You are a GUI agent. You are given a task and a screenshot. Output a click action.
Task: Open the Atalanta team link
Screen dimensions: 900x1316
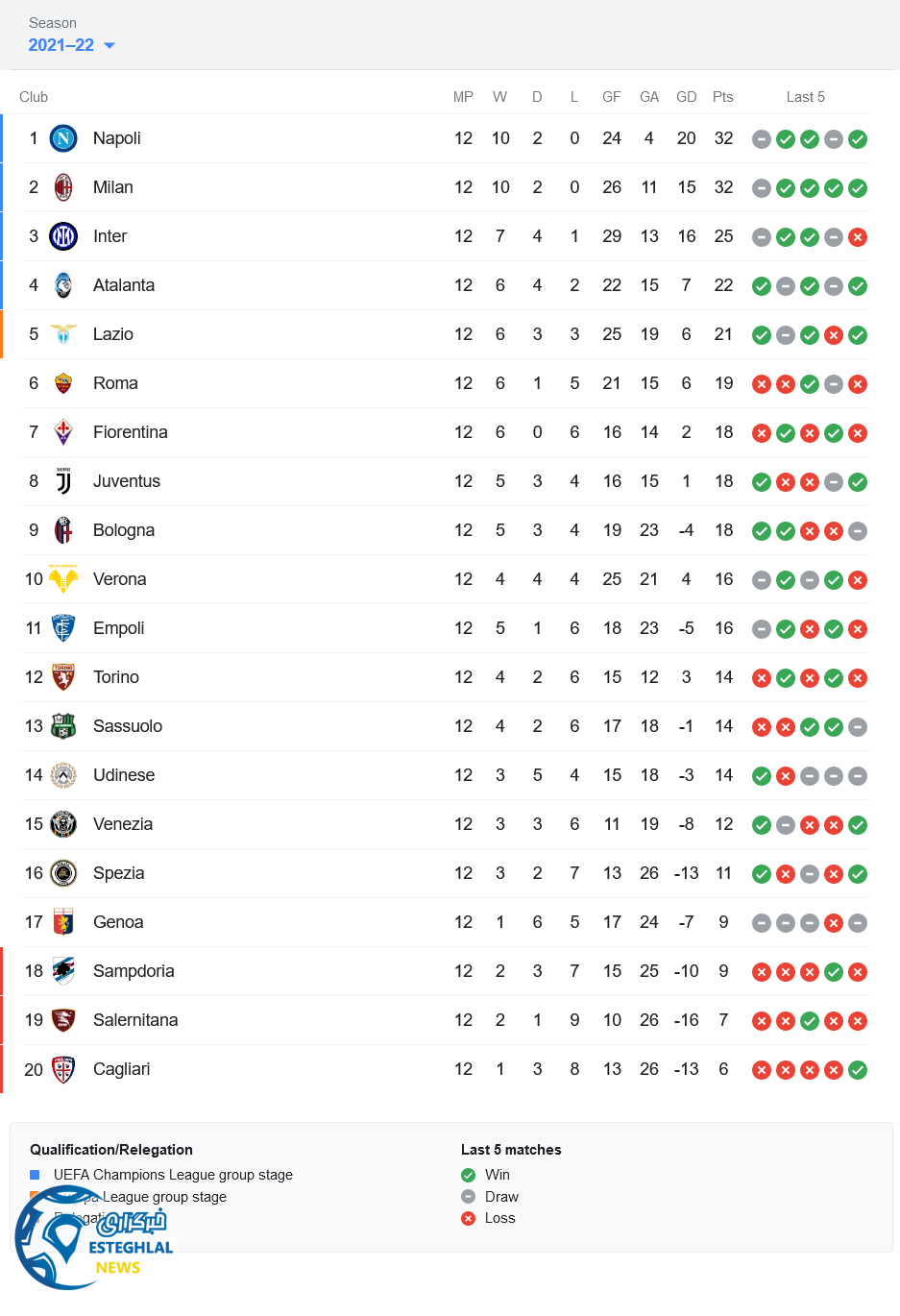point(123,285)
